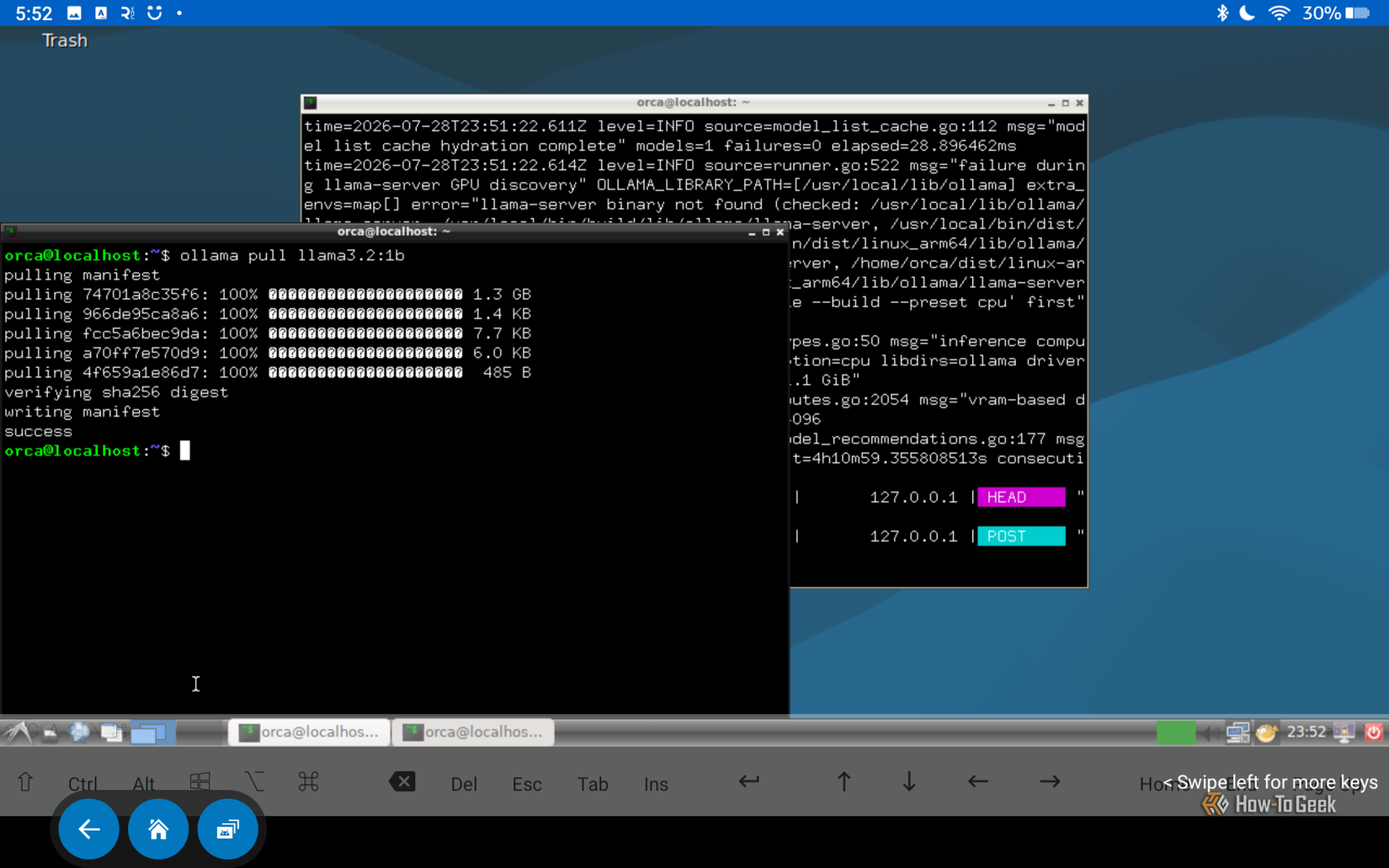Close the front terminal window
The width and height of the screenshot is (1389, 868).
click(x=780, y=232)
